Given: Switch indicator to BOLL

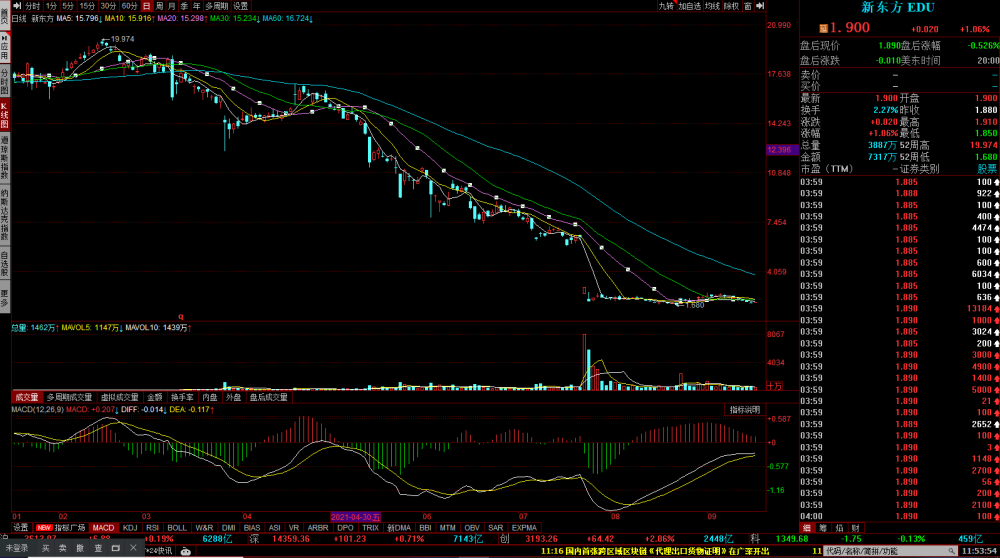Looking at the screenshot, I should [x=177, y=527].
